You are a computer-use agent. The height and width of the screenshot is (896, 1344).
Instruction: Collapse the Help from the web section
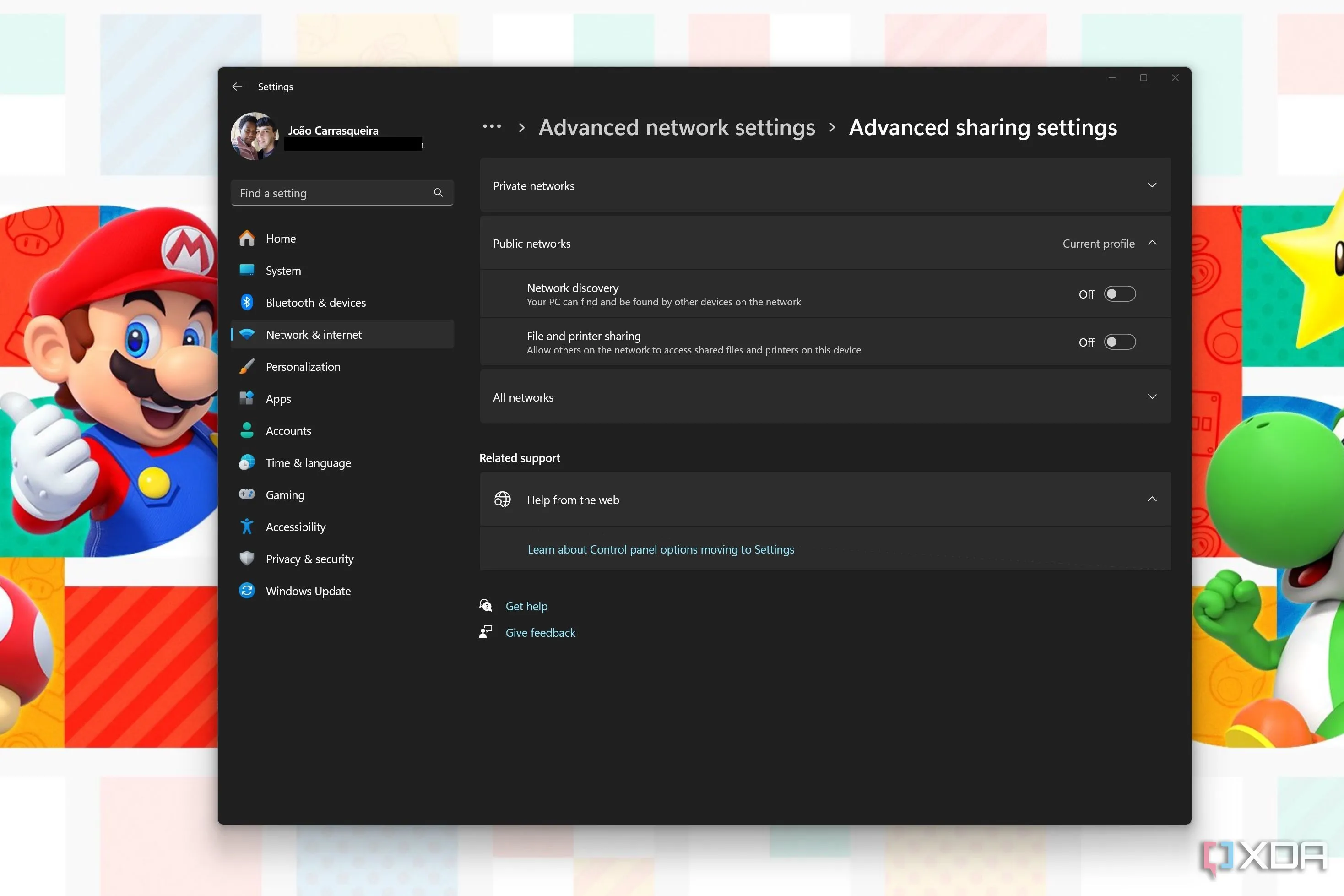pos(1152,499)
